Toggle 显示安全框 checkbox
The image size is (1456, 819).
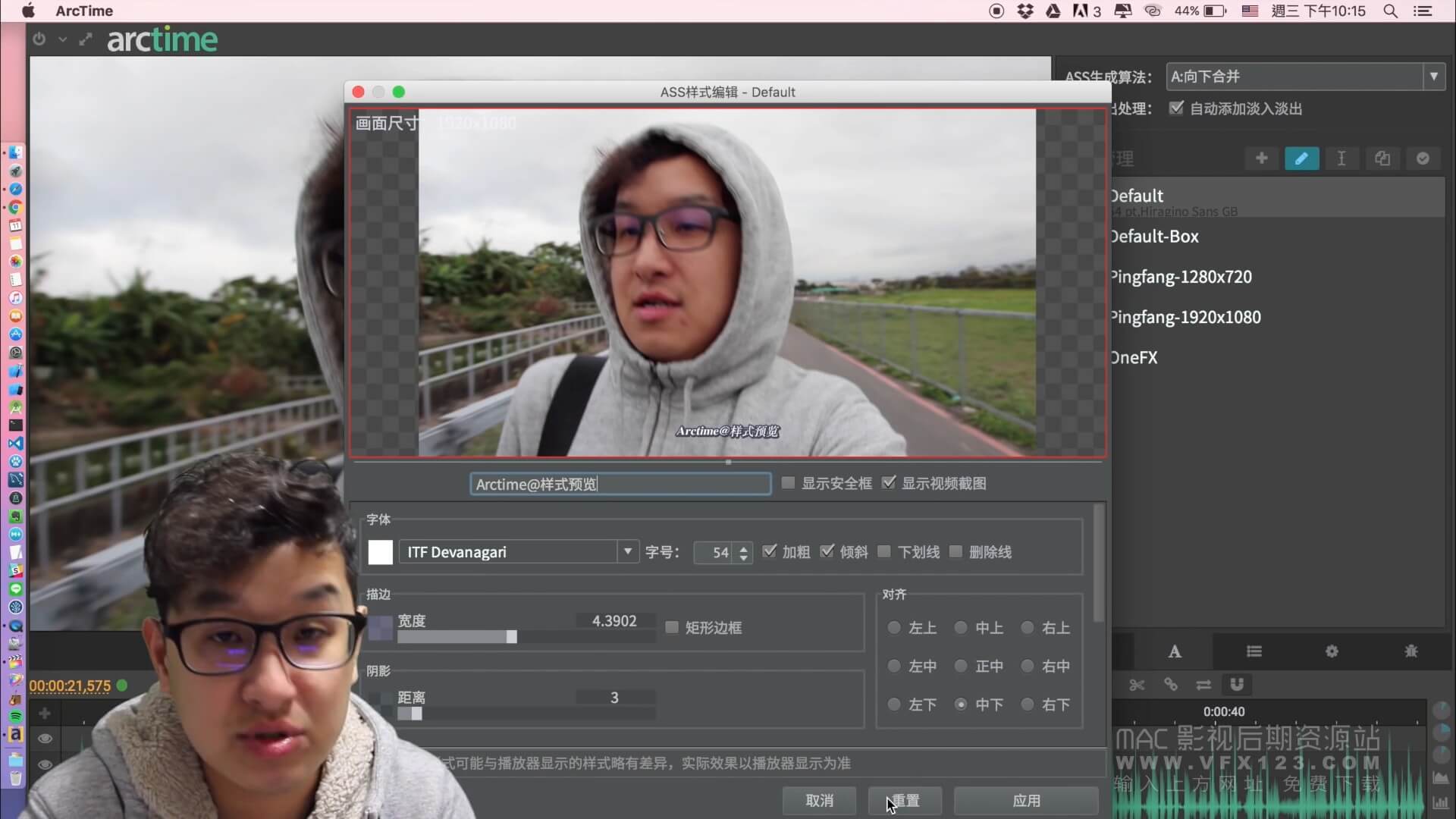pyautogui.click(x=789, y=483)
